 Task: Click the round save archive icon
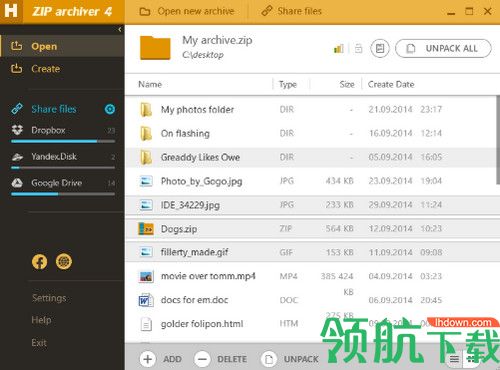coord(380,49)
